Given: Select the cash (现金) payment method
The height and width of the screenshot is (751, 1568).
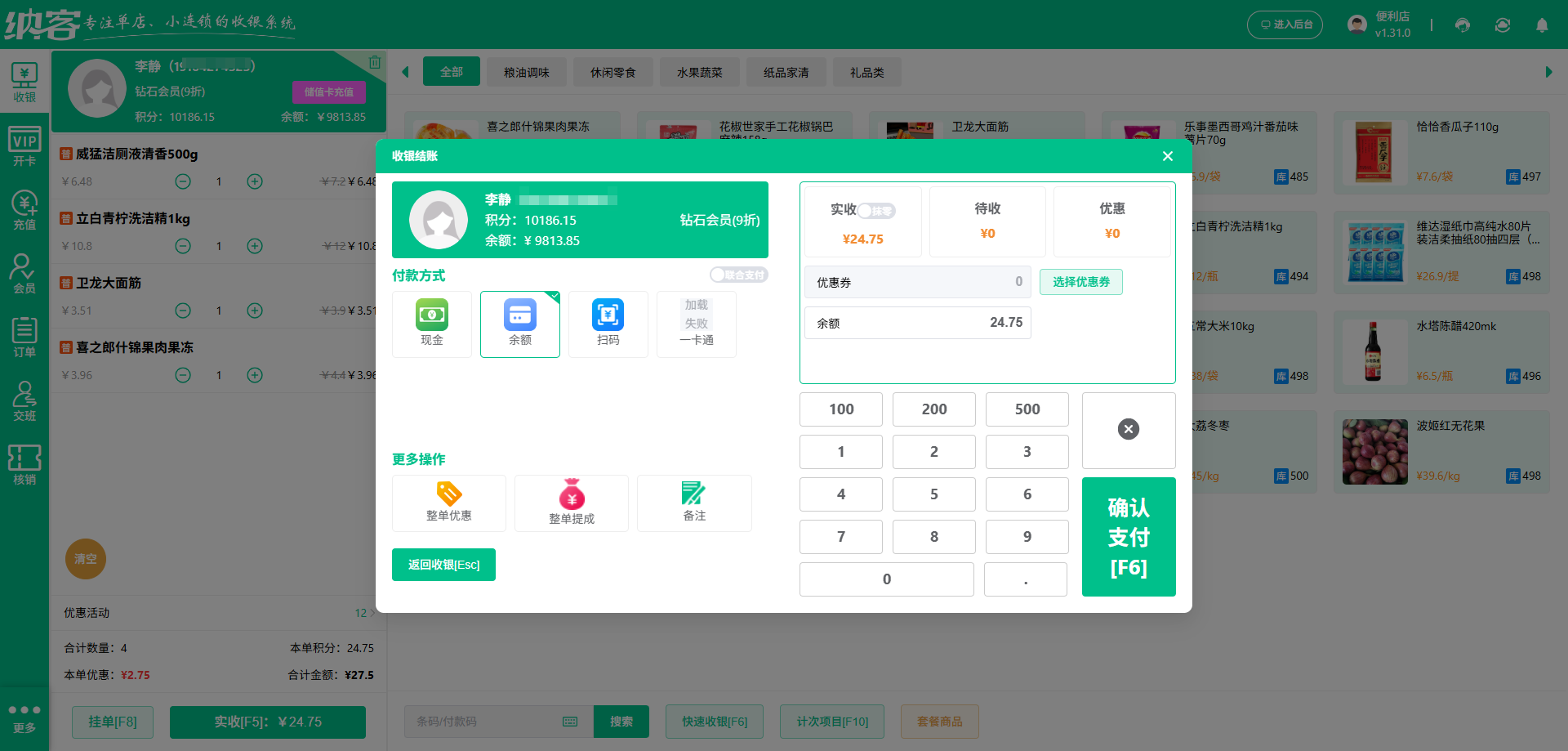Looking at the screenshot, I should pyautogui.click(x=431, y=324).
